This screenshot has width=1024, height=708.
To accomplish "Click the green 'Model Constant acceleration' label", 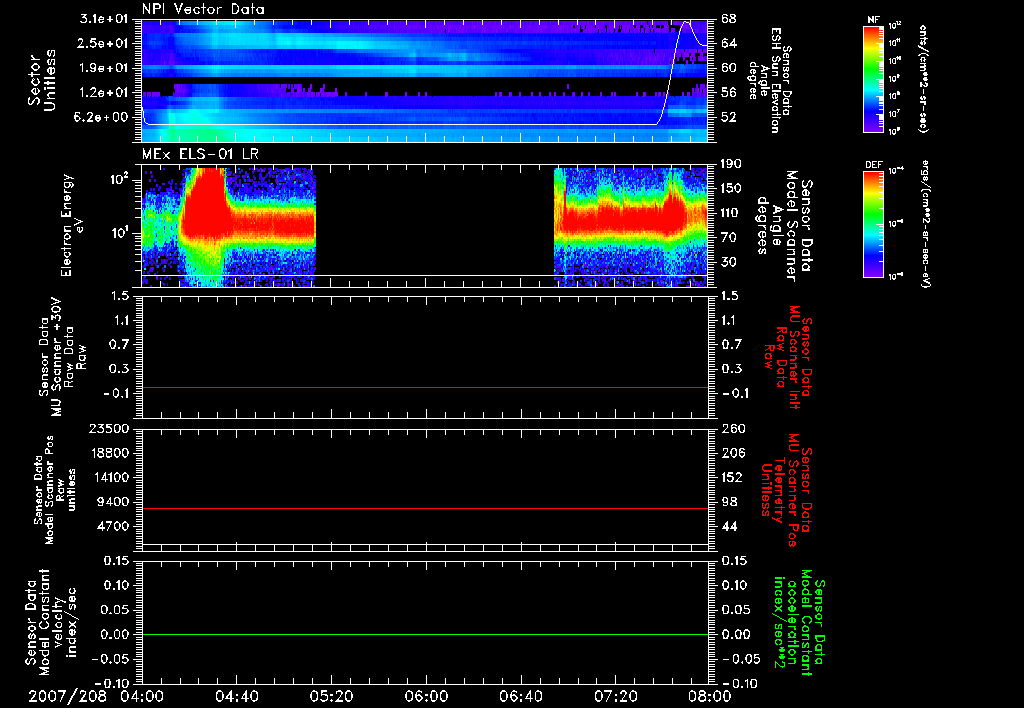I will click(x=799, y=622).
